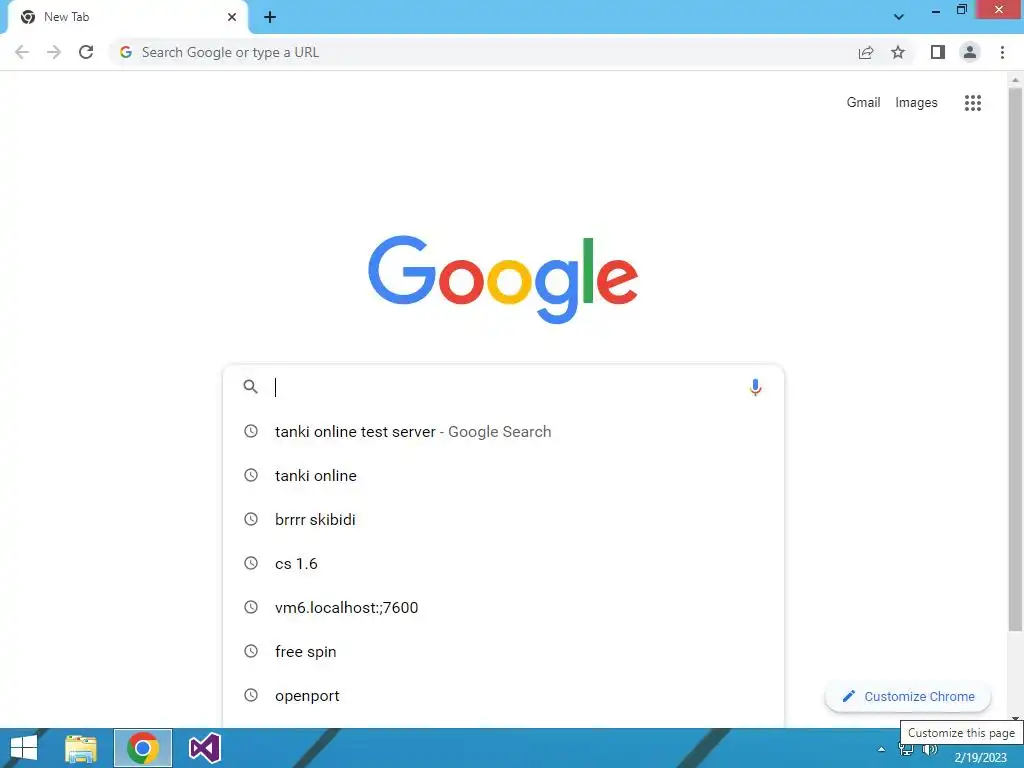Start voice search with microphone icon
1024x768 pixels.
(755, 387)
